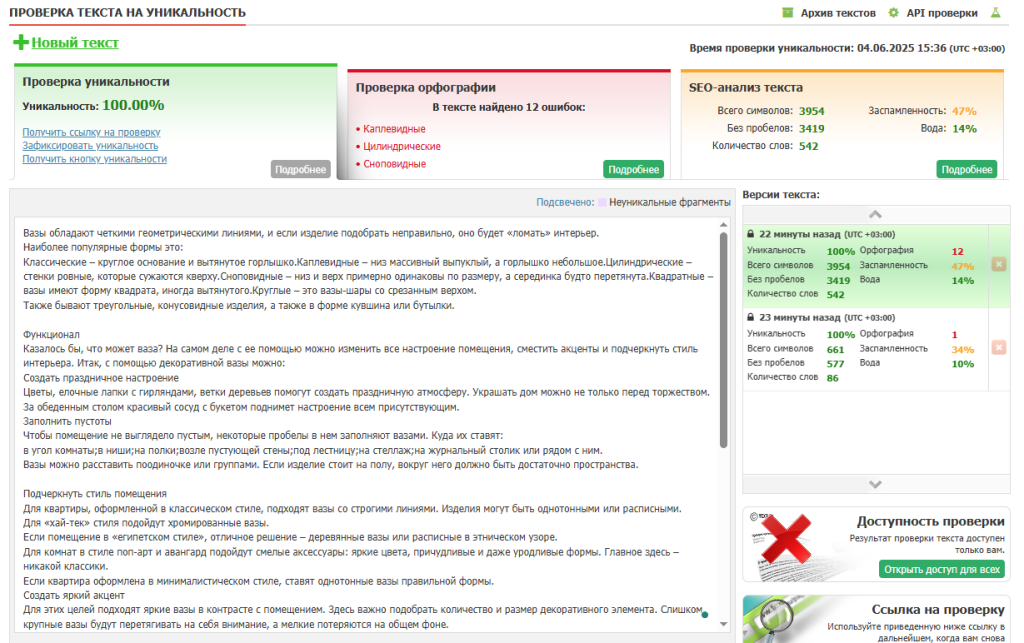Open API проверки in the header
This screenshot has height=643, width=1024.
pos(942,13)
